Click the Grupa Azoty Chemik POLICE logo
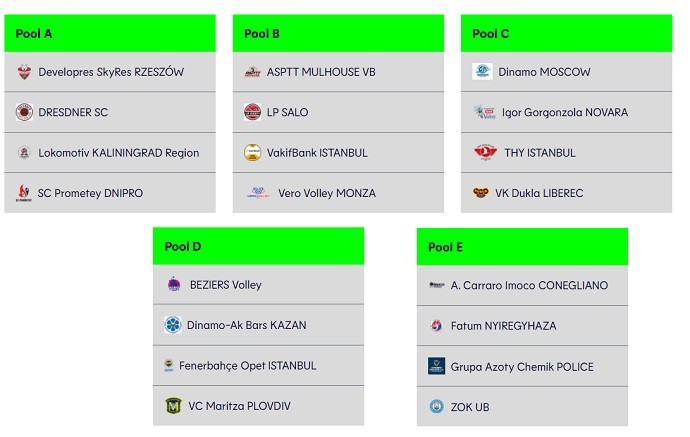The width and height of the screenshot is (690, 437). click(437, 366)
